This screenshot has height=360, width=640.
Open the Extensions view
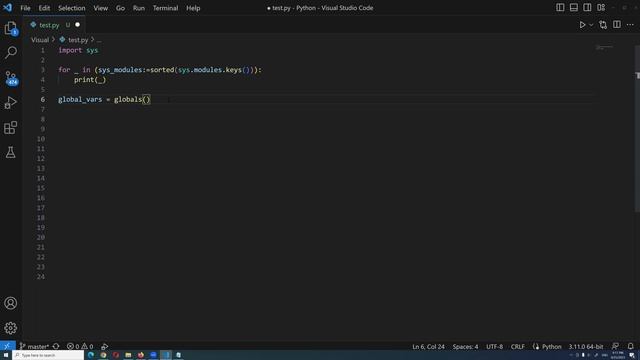(11, 127)
